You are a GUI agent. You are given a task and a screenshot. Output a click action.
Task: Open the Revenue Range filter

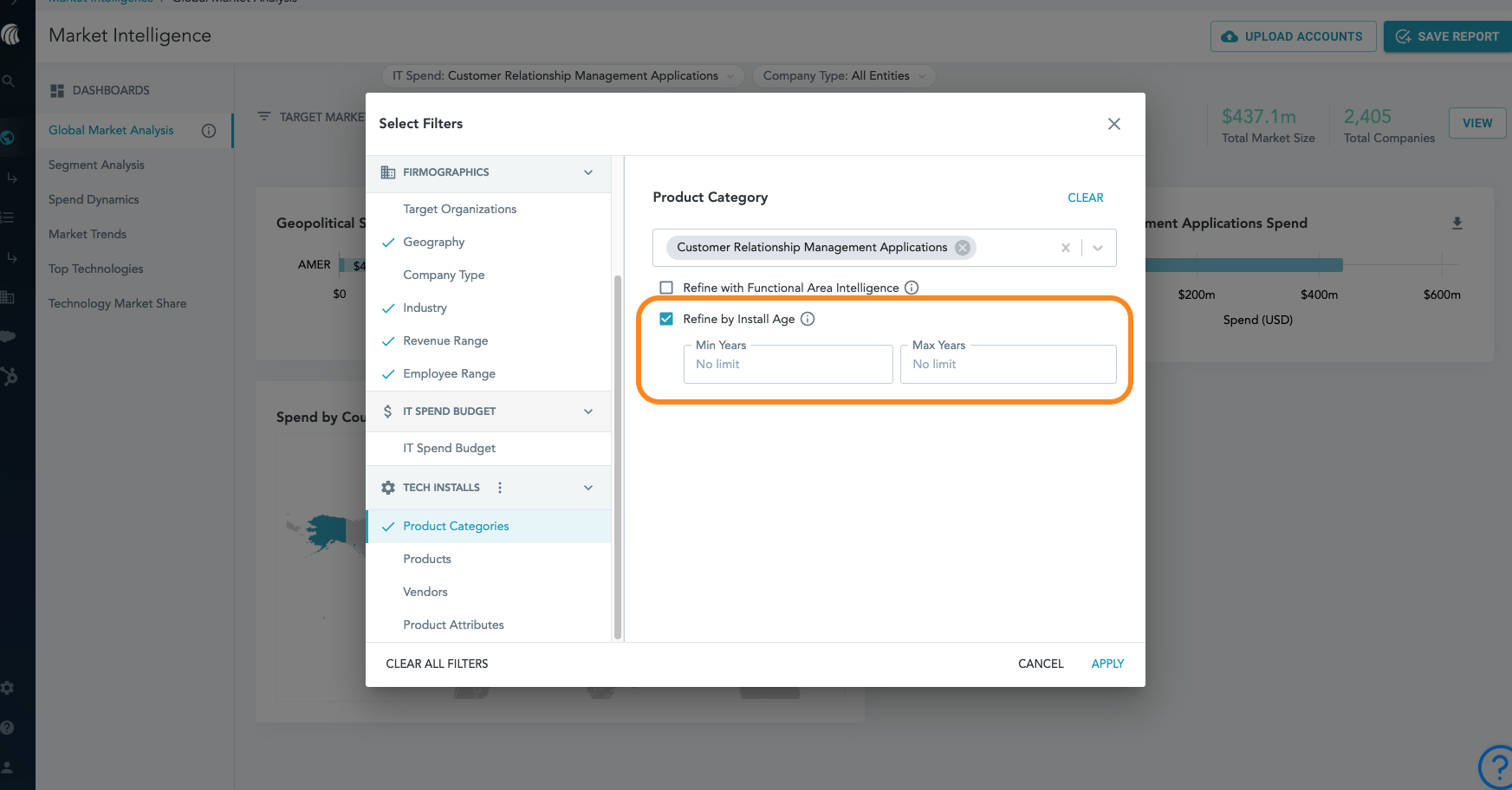(x=445, y=340)
